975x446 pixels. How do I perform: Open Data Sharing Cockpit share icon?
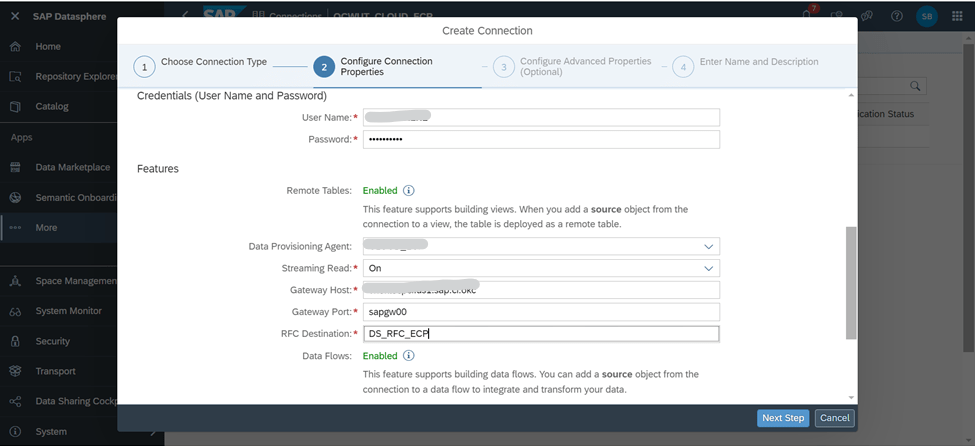[x=16, y=401]
